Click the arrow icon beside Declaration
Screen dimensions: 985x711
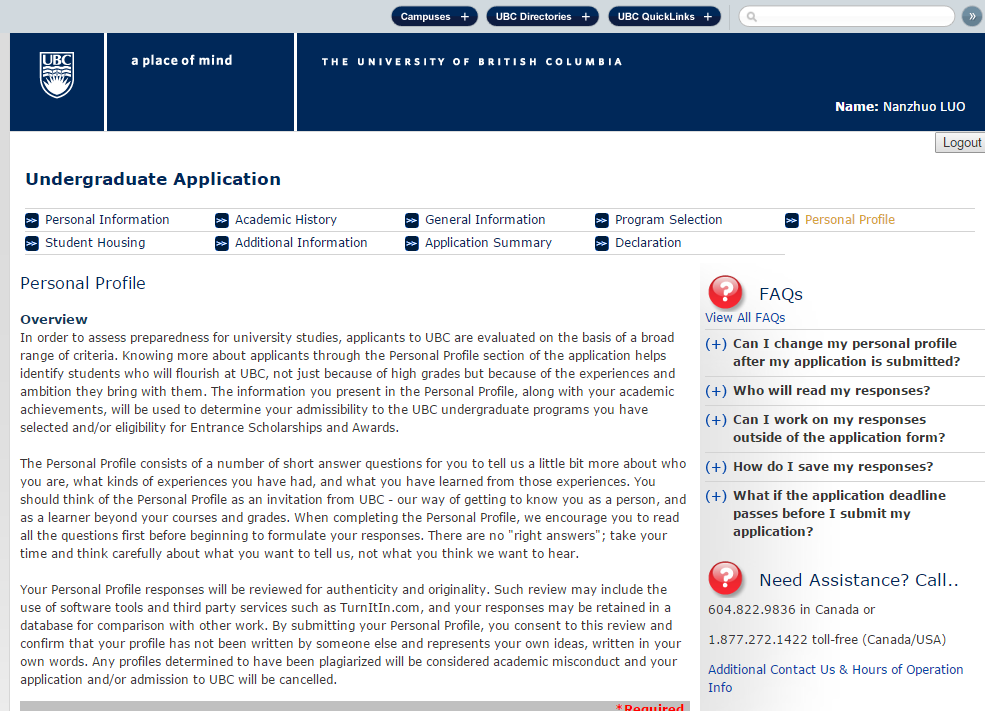[x=602, y=244]
